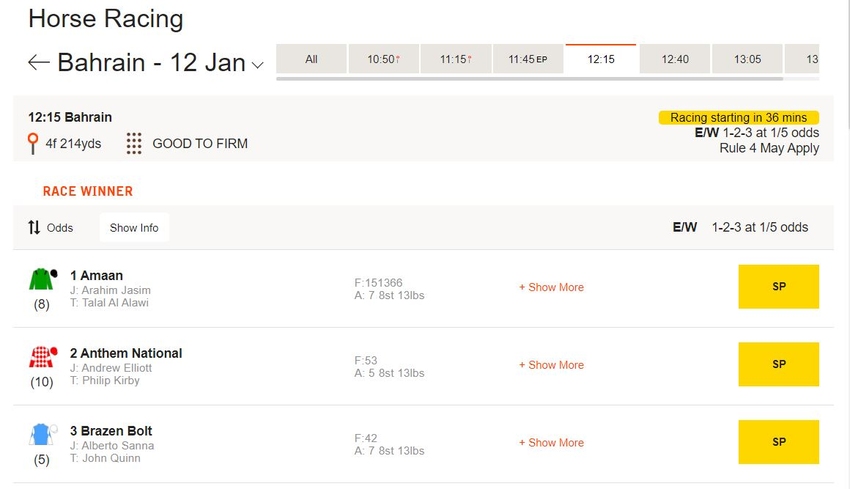
Task: Click Brazen Bolt's blue jockey silk icon
Action: tap(42, 434)
